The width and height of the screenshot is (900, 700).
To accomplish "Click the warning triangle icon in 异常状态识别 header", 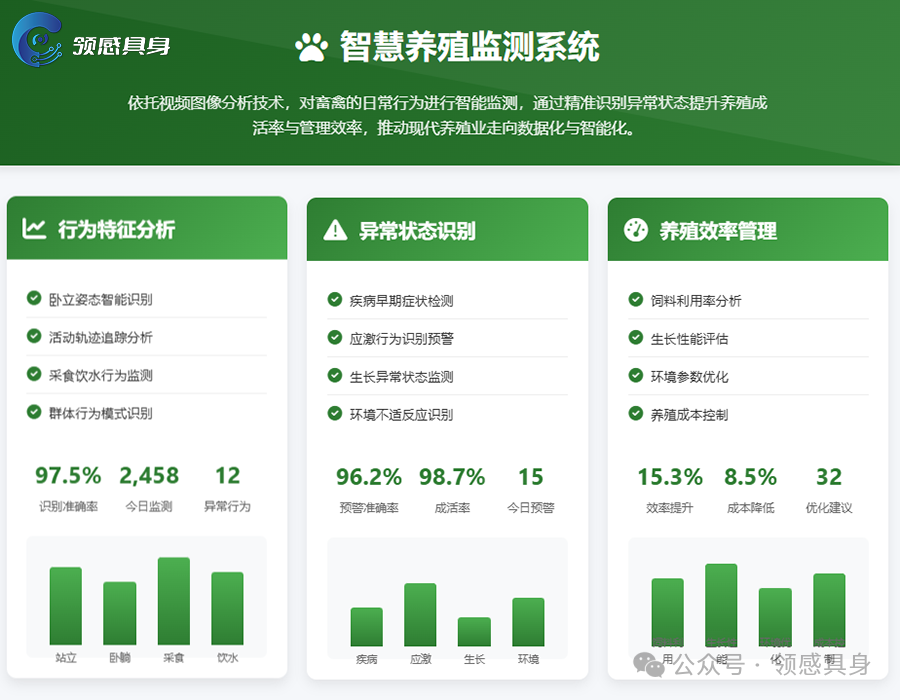I will point(335,230).
